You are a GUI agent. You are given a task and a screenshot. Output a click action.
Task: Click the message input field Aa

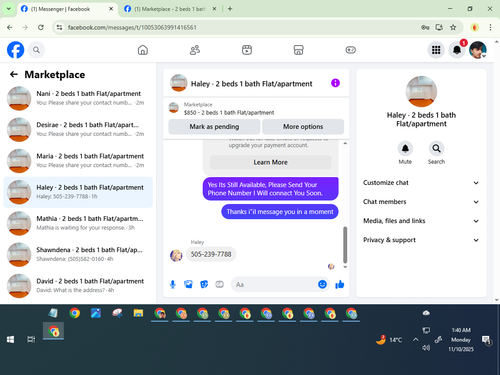coord(280,284)
